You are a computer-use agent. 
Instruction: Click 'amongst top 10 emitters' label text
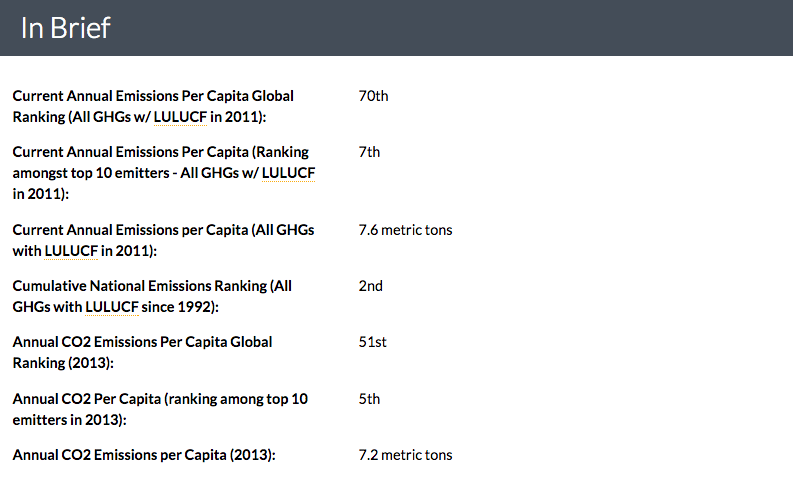pos(91,173)
